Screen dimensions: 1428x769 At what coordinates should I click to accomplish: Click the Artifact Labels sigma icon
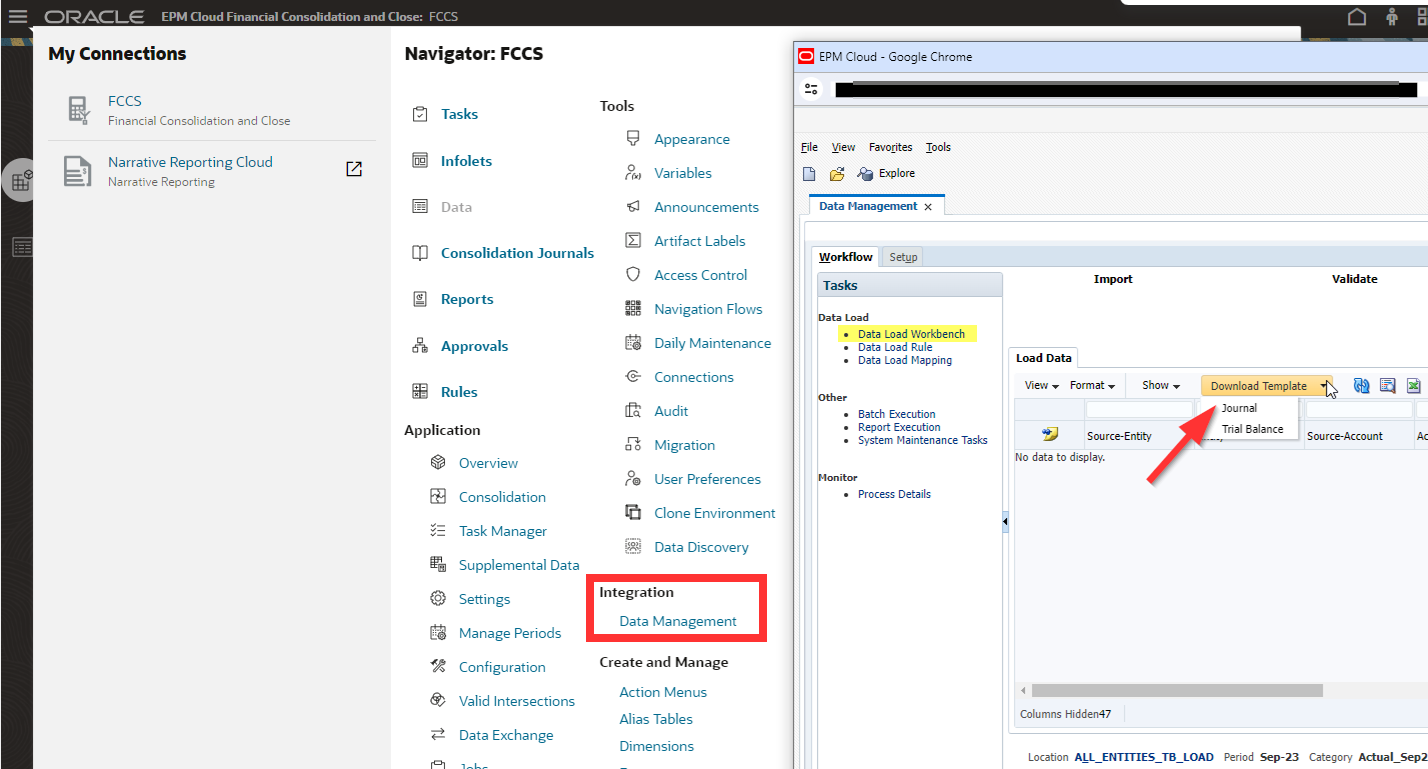[633, 241]
